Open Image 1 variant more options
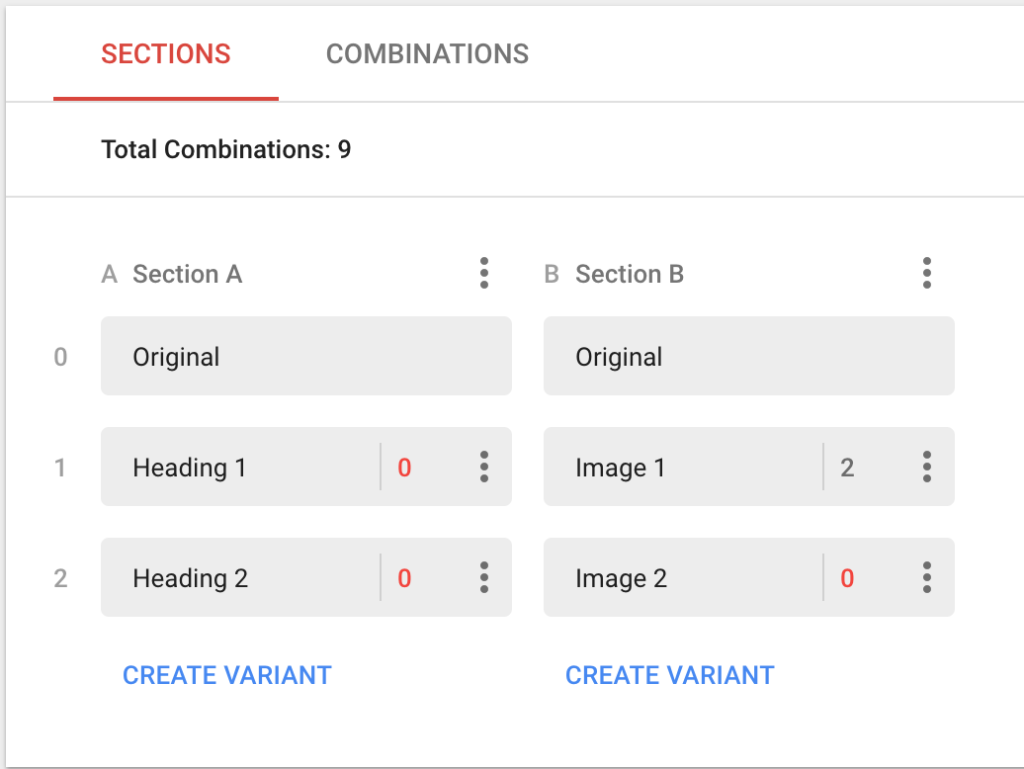The image size is (1024, 769). pos(927,467)
